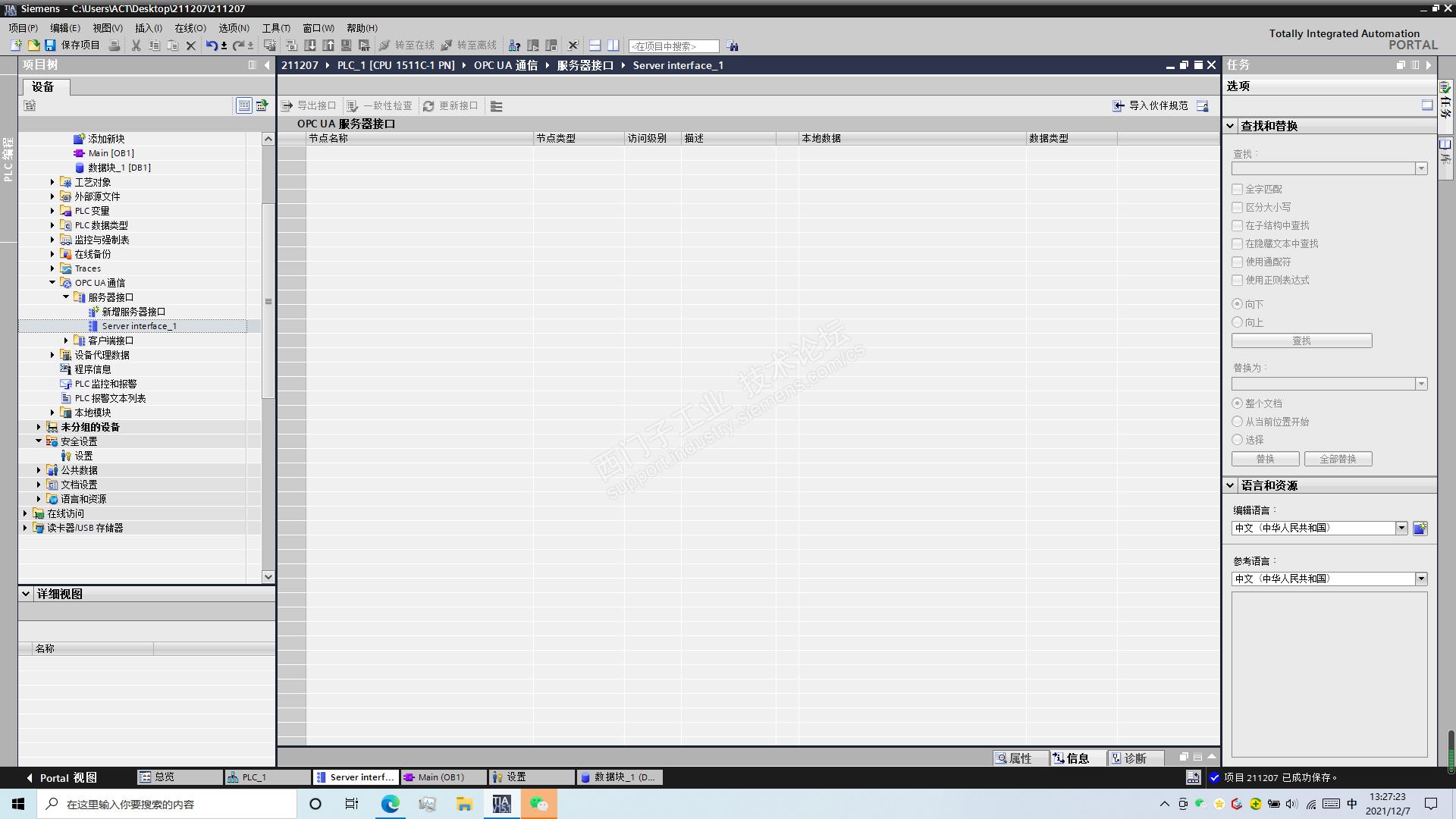Collapse project tree panel arrow icon
This screenshot has width=1456, height=819.
(x=267, y=65)
